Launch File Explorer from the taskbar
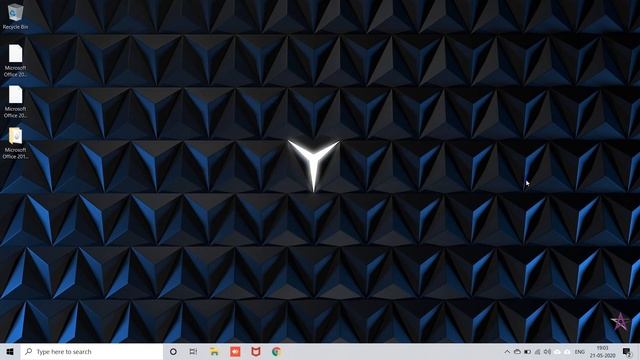The height and width of the screenshot is (360, 640). [x=214, y=351]
